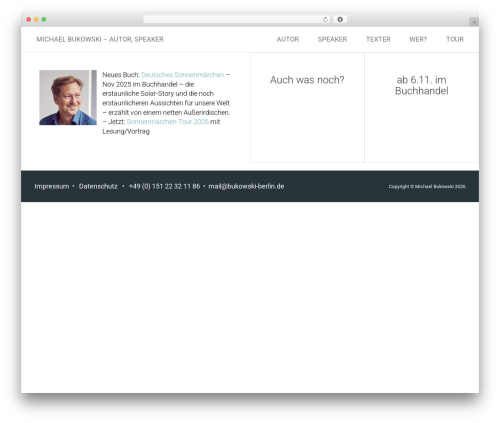Click the phone number +49 (0) 151 22 32 11 86
The width and height of the screenshot is (500, 423).
pyautogui.click(x=164, y=186)
